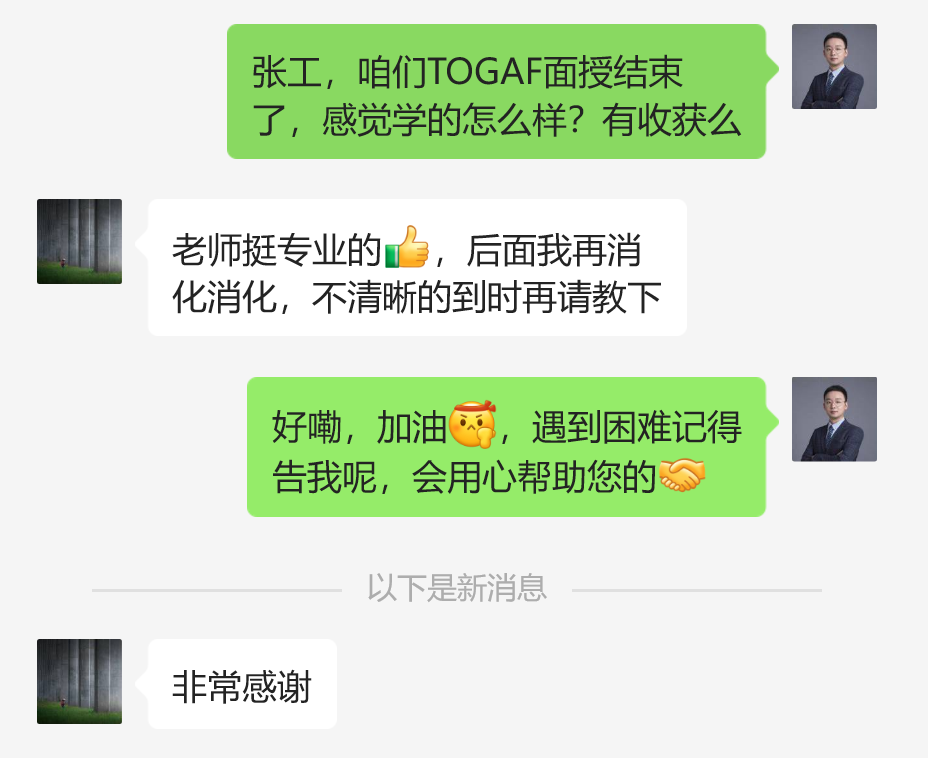Viewport: 928px width, 758px height.
Task: Select the green 好嘞，加油 message bubble
Action: click(507, 447)
